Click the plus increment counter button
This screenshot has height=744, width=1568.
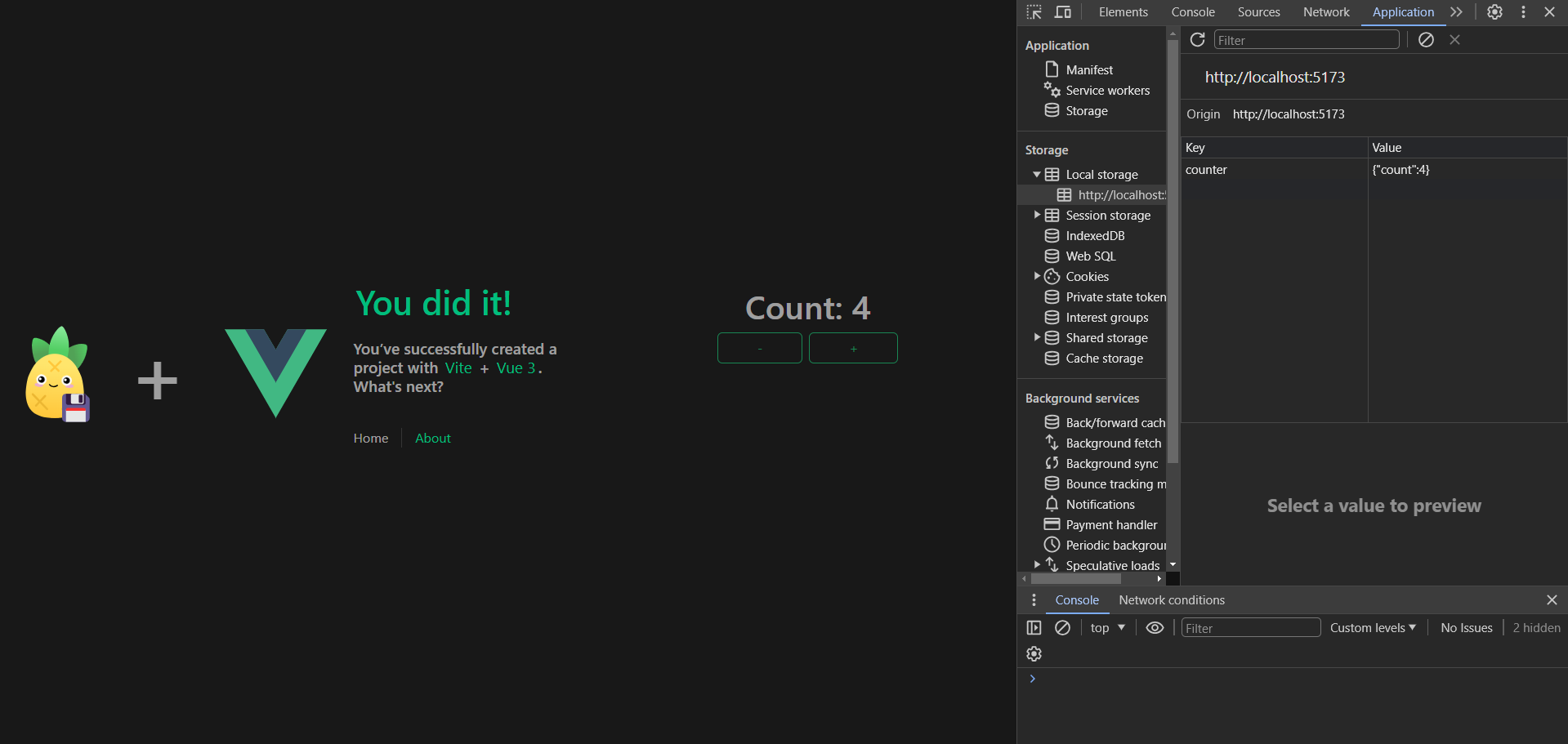point(853,348)
